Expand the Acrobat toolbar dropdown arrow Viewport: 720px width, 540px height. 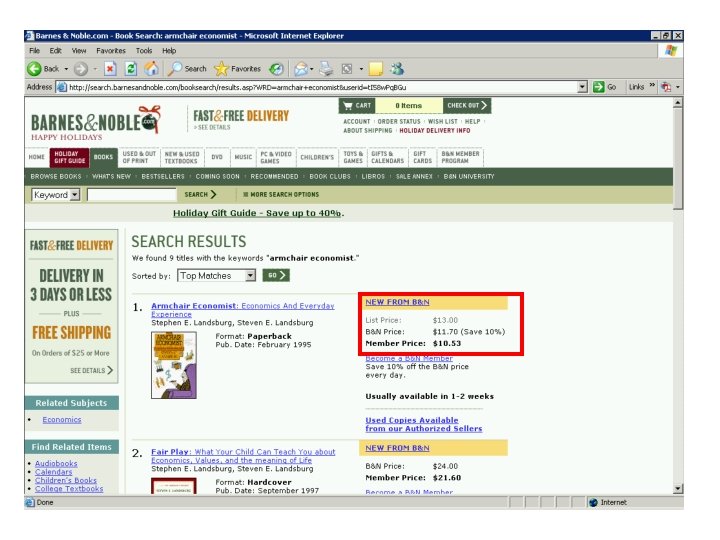click(677, 87)
